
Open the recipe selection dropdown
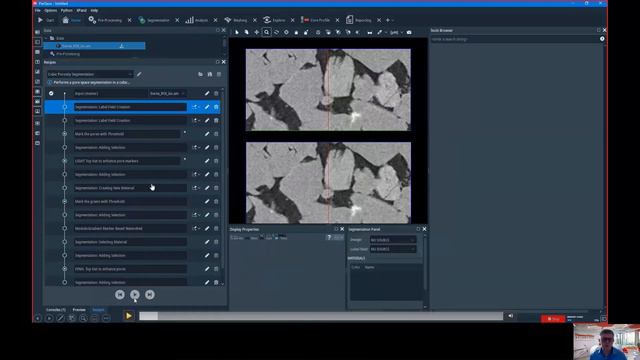pyautogui.click(x=90, y=74)
